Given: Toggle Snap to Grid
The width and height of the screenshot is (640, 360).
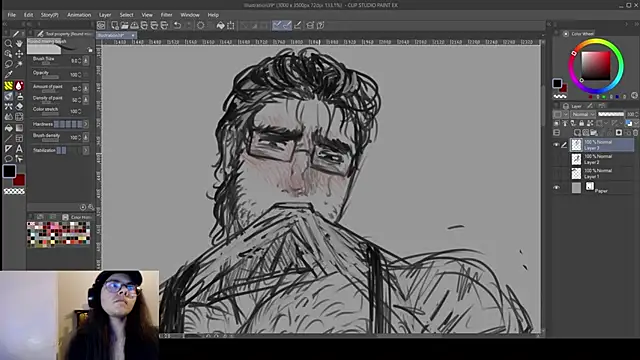Looking at the screenshot, I should click(298, 25).
